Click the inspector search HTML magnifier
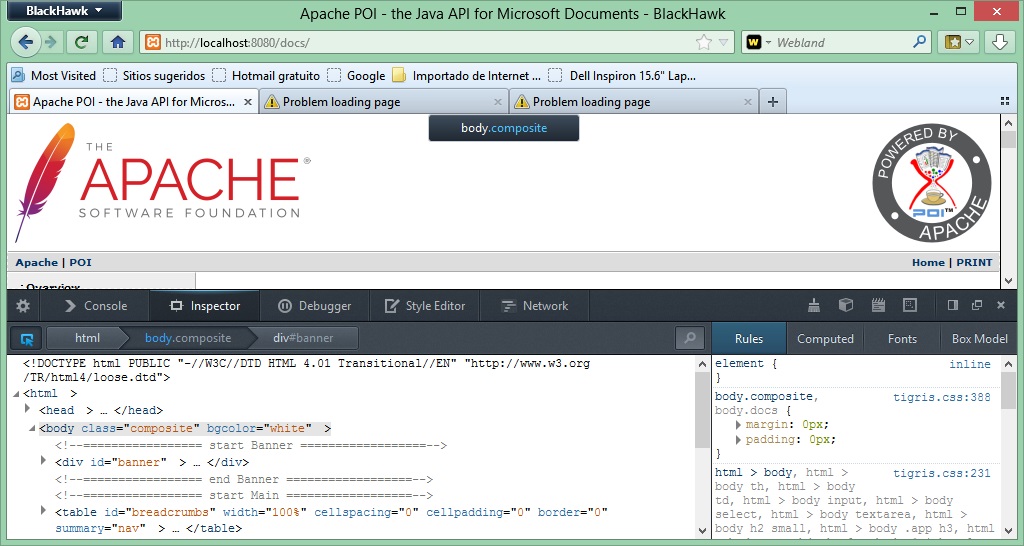The image size is (1024, 546). (x=690, y=338)
